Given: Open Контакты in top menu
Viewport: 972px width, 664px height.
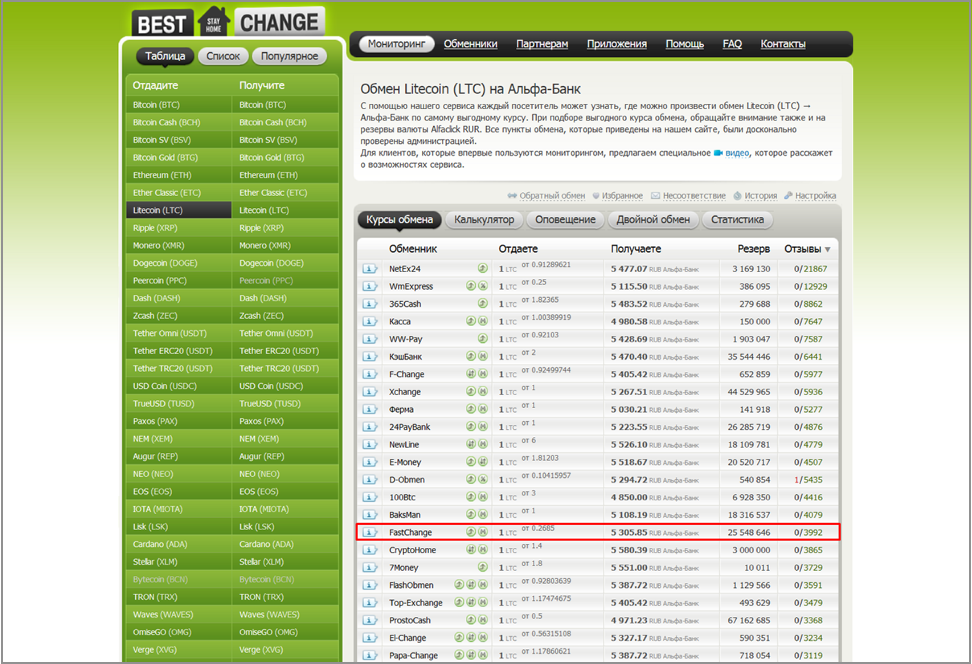Looking at the screenshot, I should 783,44.
